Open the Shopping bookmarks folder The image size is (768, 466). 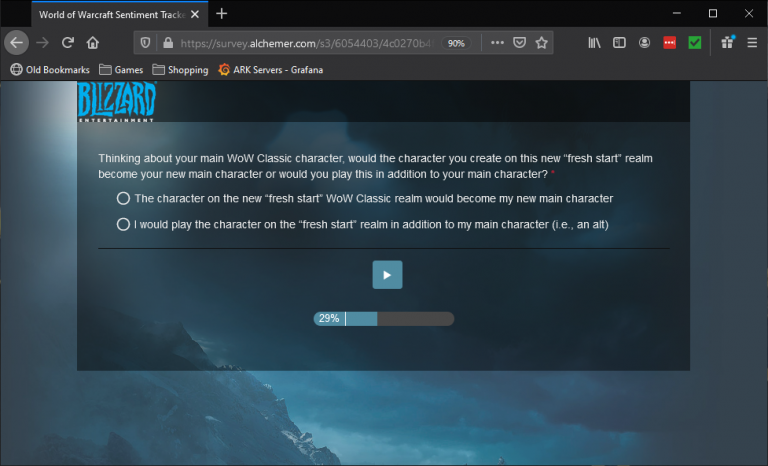(x=180, y=70)
